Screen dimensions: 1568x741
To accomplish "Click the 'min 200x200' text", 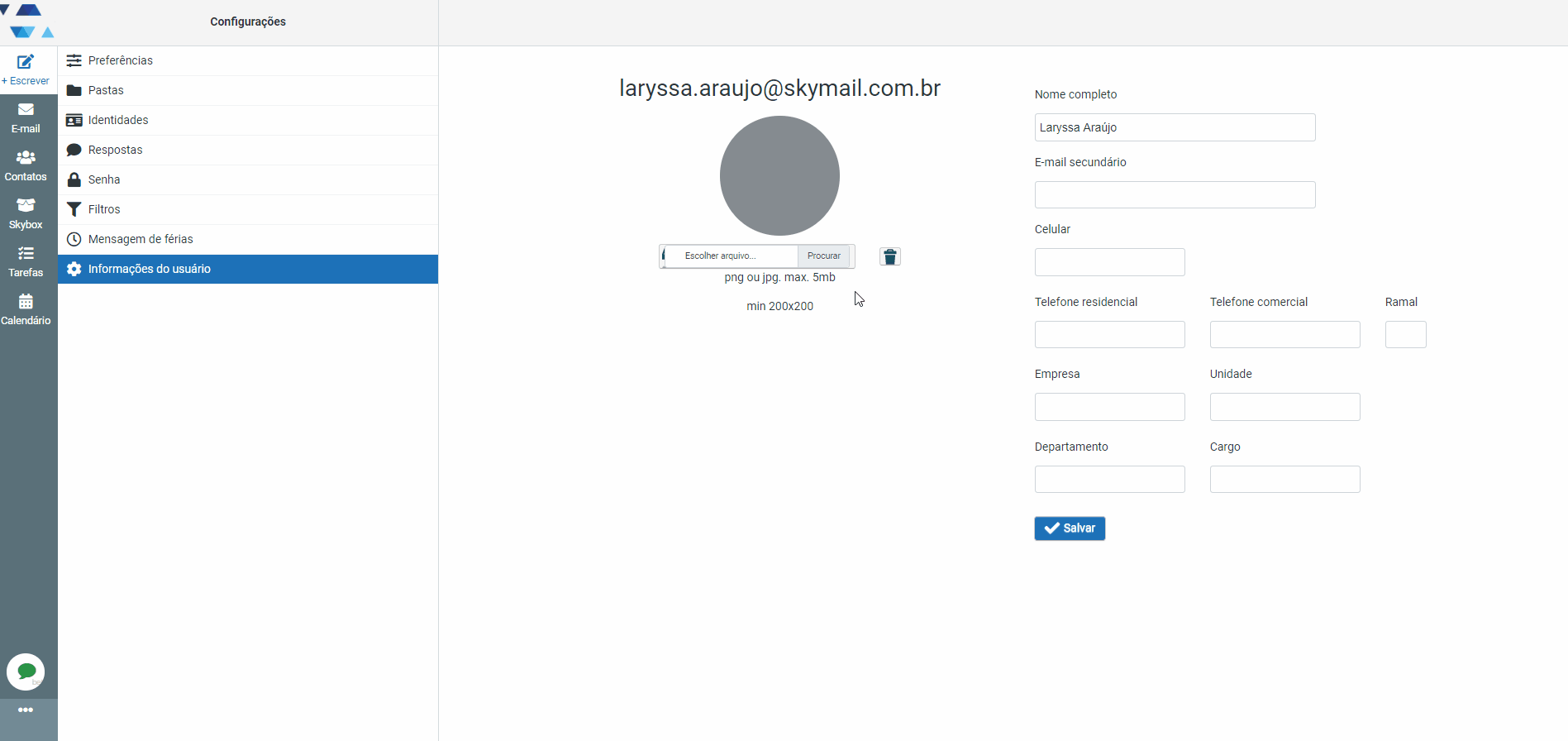I will pyautogui.click(x=779, y=306).
